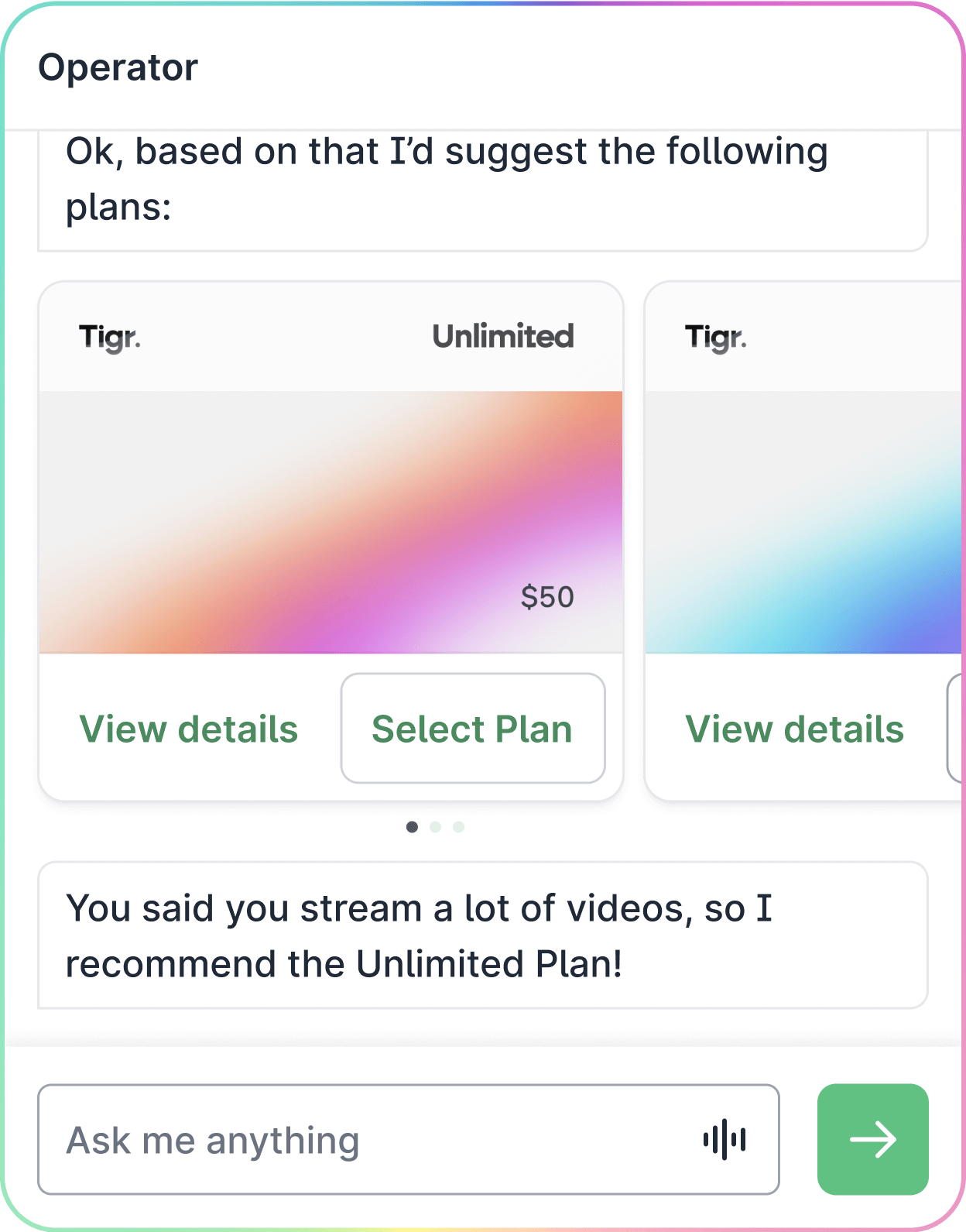Open View details for the Unlimited plan

coord(189,729)
